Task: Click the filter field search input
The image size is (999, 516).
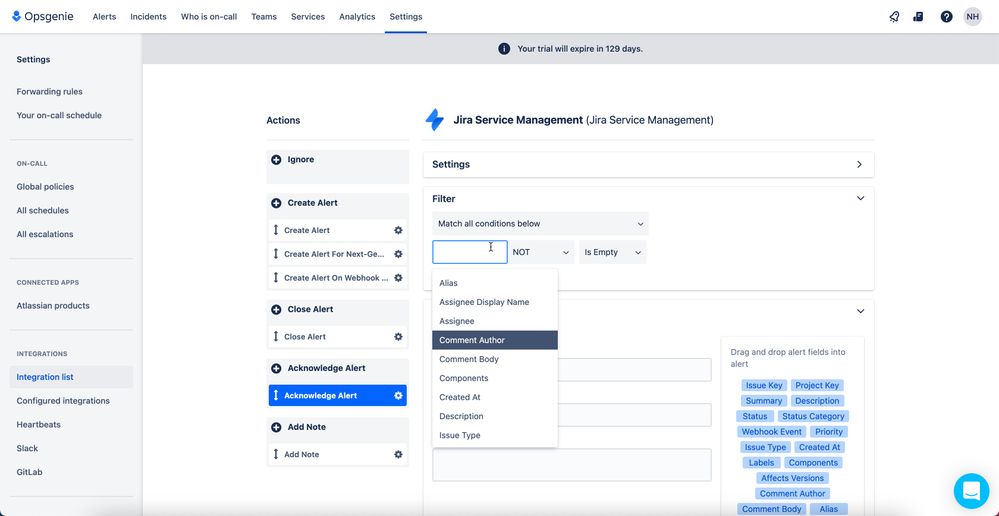Action: coord(470,252)
